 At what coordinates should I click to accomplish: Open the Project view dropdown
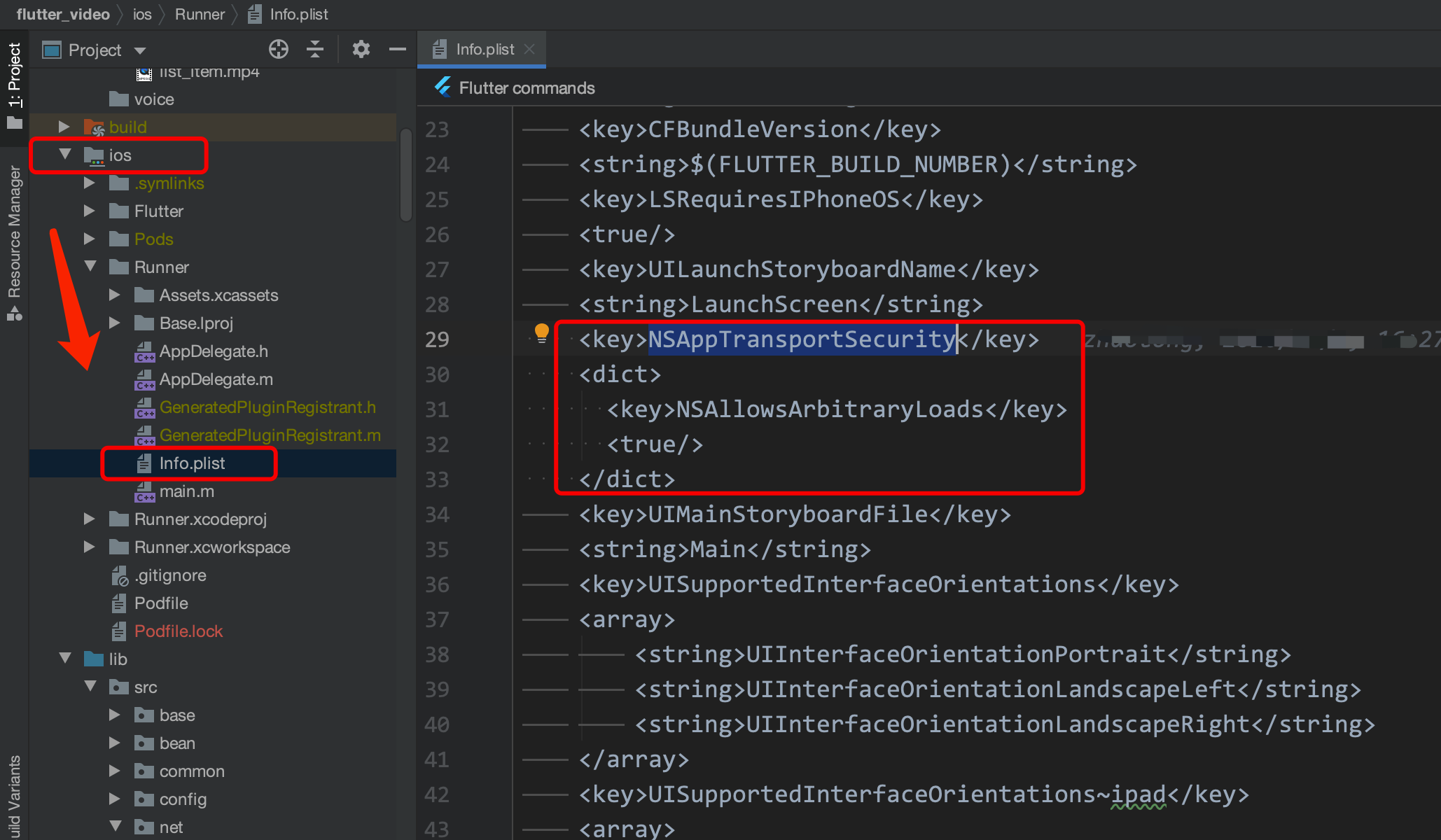click(x=140, y=50)
